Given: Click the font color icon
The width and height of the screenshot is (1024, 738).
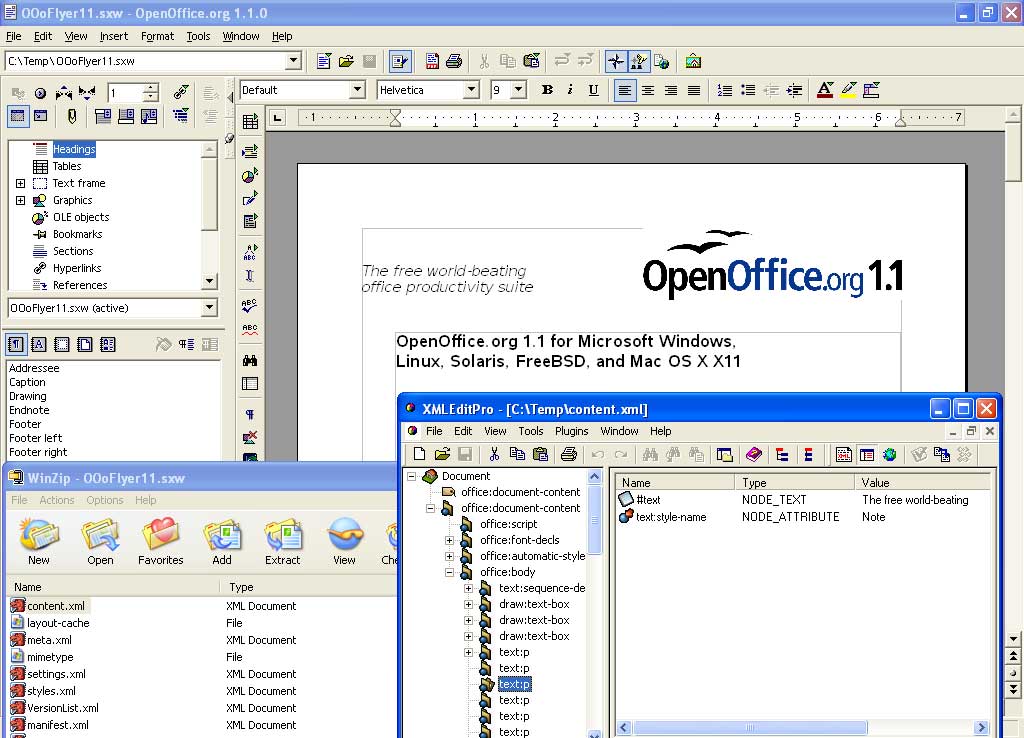Looking at the screenshot, I should [x=825, y=90].
